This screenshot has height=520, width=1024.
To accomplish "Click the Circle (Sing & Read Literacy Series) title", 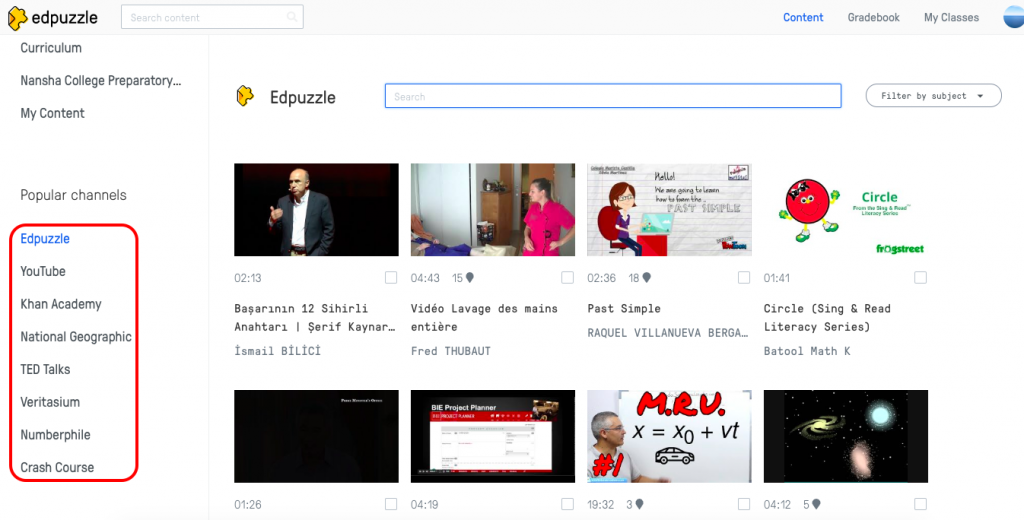I will 827,317.
